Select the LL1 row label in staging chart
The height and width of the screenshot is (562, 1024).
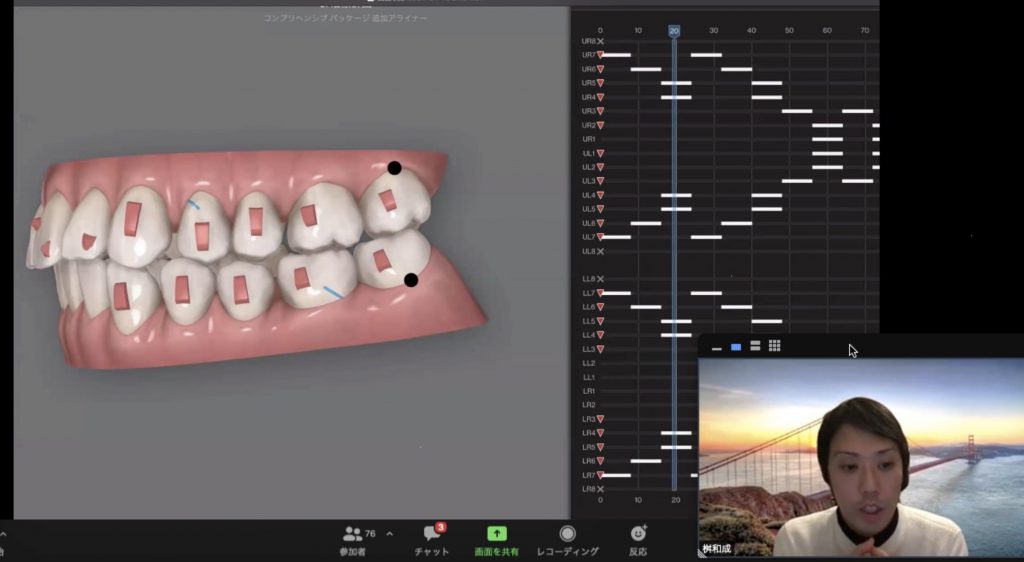click(x=588, y=377)
